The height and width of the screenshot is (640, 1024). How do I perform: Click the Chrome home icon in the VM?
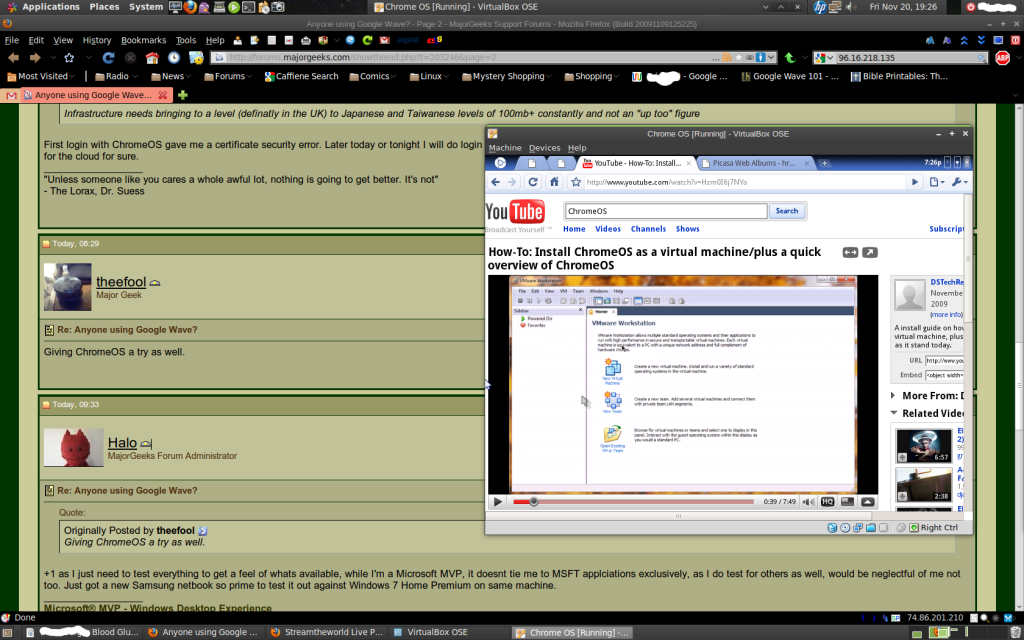tap(554, 182)
